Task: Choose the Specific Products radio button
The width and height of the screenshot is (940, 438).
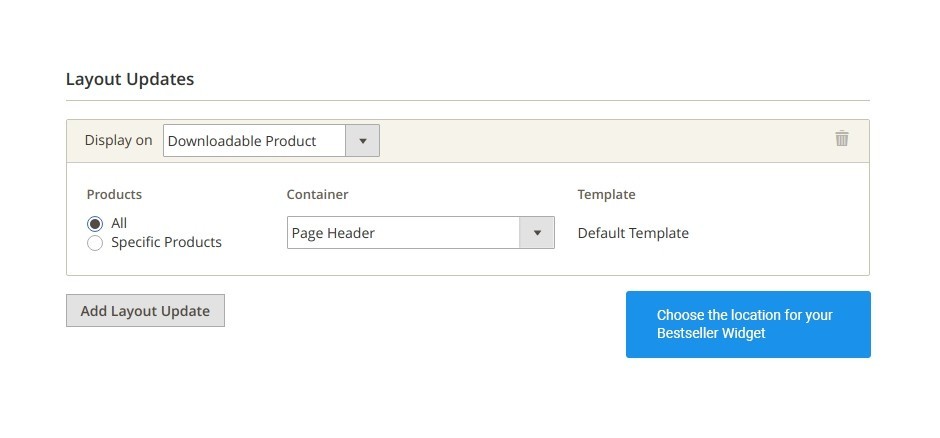Action: pyautogui.click(x=95, y=243)
